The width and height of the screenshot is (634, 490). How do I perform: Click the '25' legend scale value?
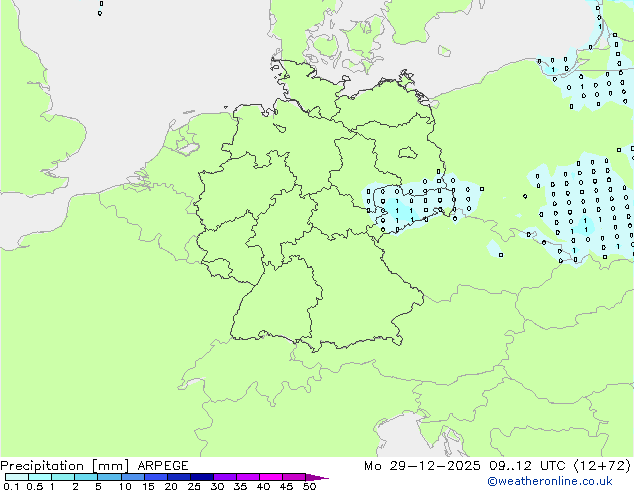click(x=194, y=486)
